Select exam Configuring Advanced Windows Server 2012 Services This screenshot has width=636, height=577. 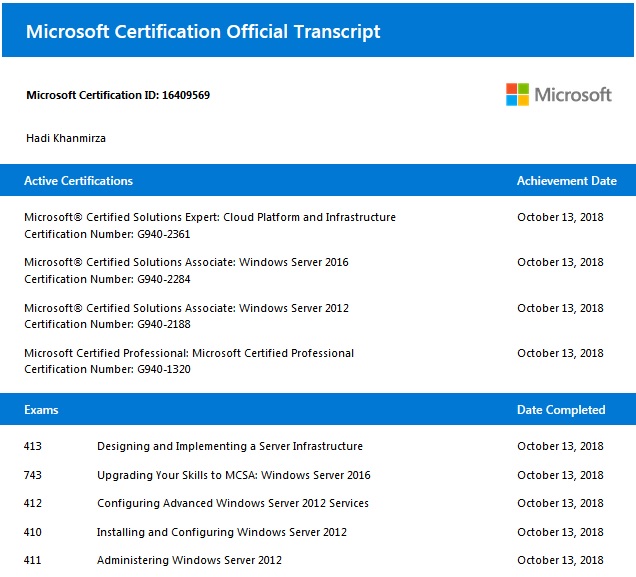point(232,503)
